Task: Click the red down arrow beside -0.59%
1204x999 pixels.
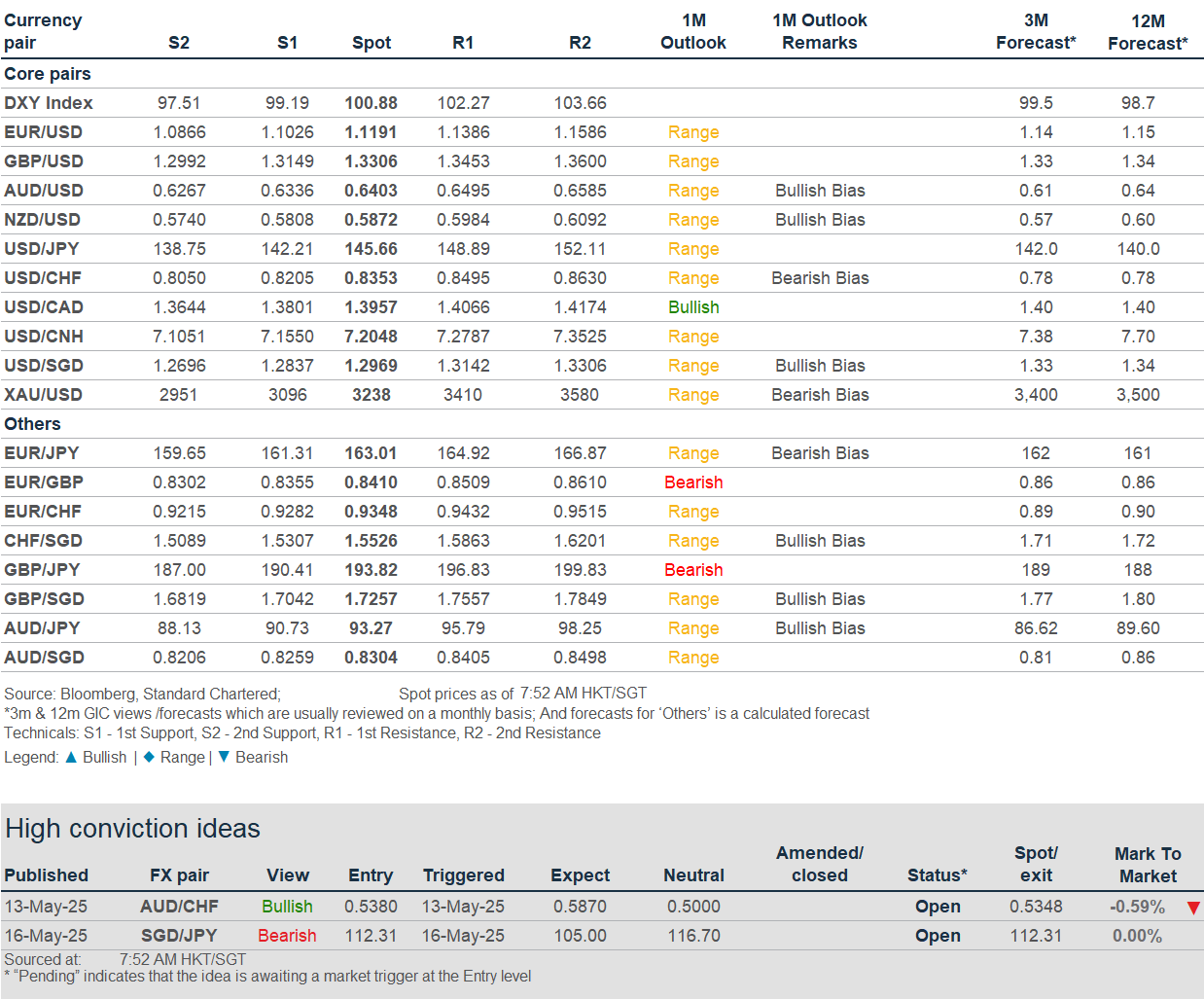Action: click(1193, 908)
